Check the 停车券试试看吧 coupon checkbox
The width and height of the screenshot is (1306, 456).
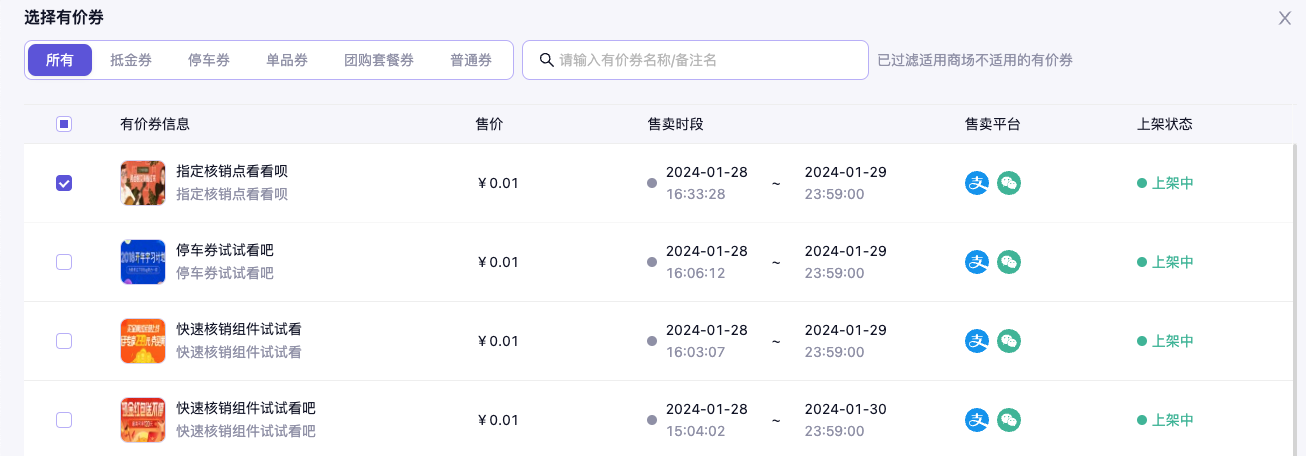point(64,262)
